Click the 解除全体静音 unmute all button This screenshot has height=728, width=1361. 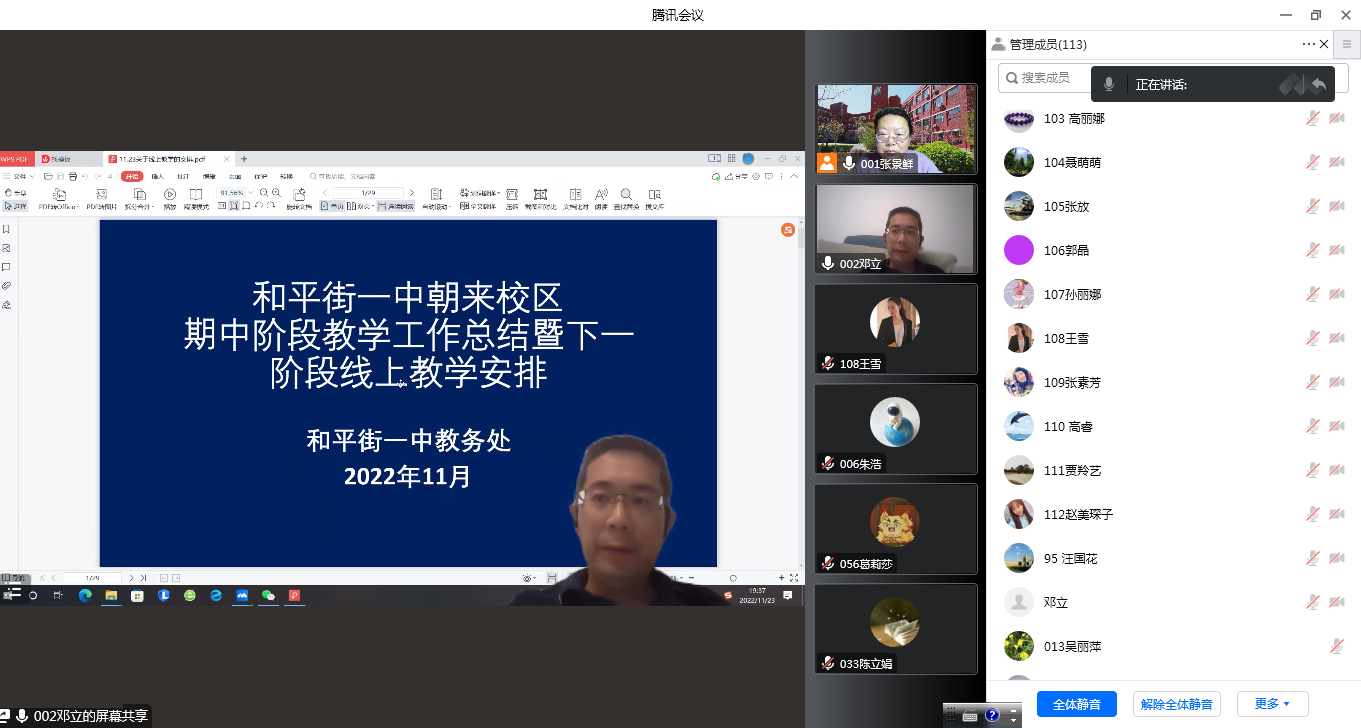(x=1176, y=704)
